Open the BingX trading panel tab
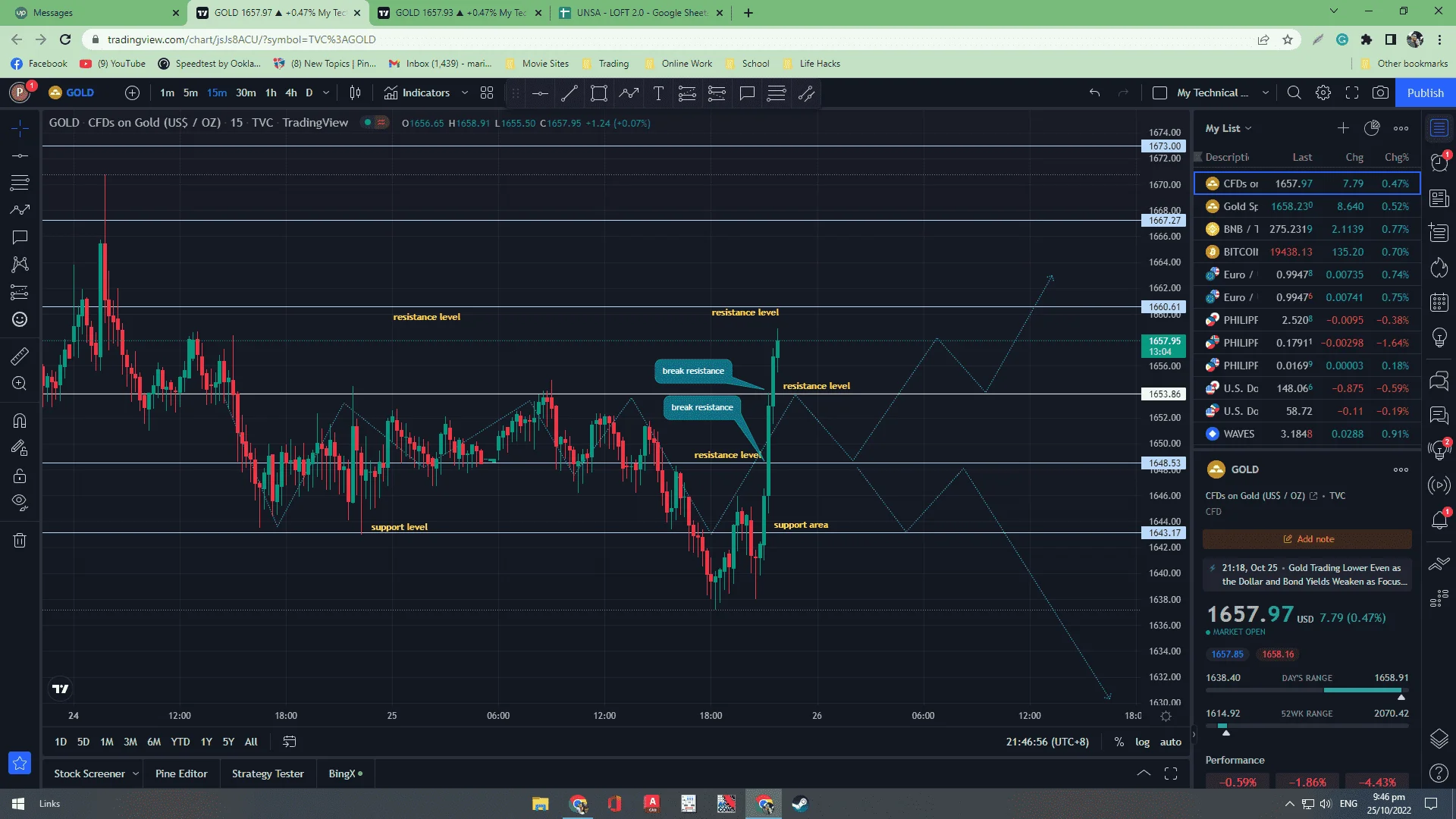The image size is (1456, 819). tap(345, 773)
